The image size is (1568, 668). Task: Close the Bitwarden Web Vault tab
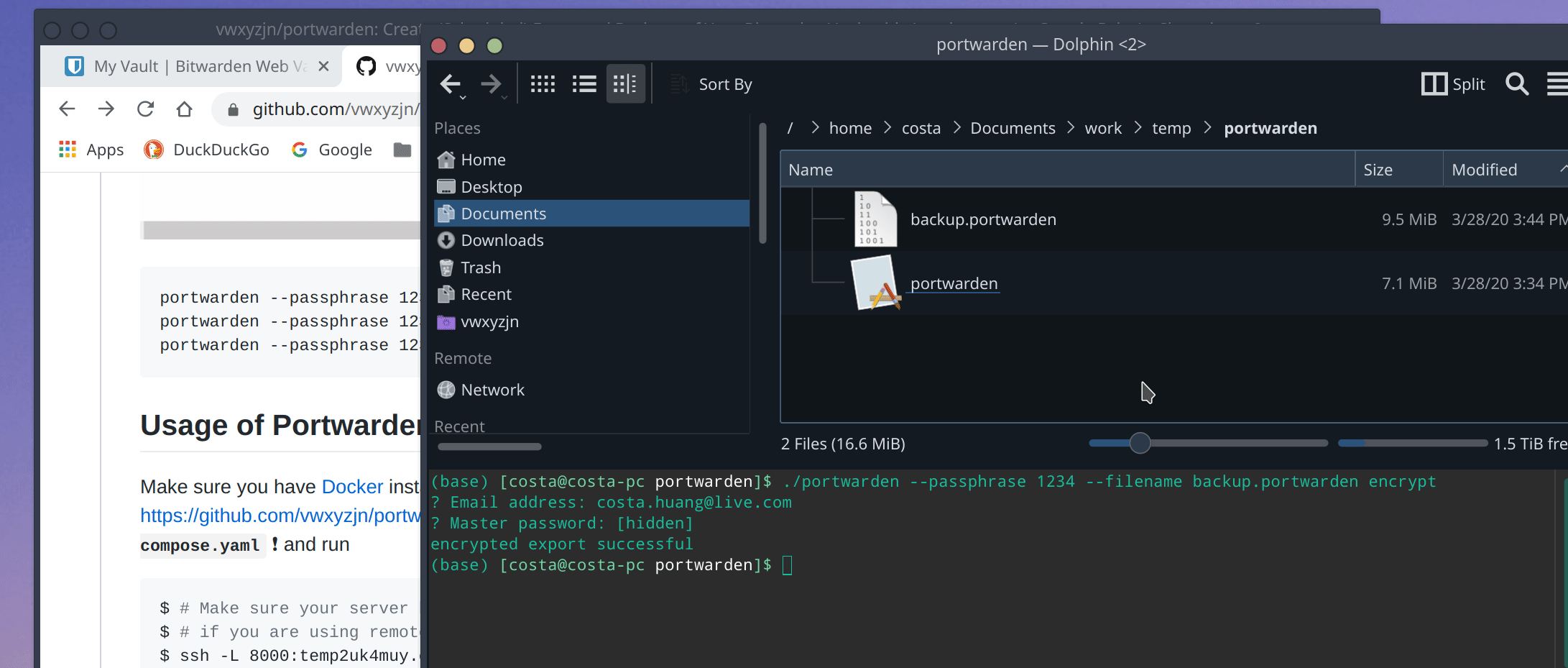tap(323, 66)
